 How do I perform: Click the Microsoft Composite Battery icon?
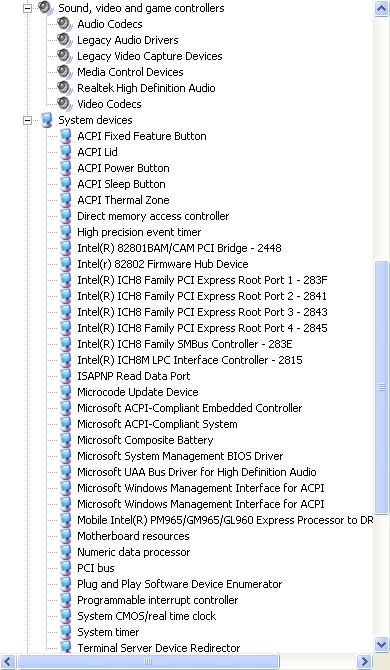pyautogui.click(x=65, y=440)
